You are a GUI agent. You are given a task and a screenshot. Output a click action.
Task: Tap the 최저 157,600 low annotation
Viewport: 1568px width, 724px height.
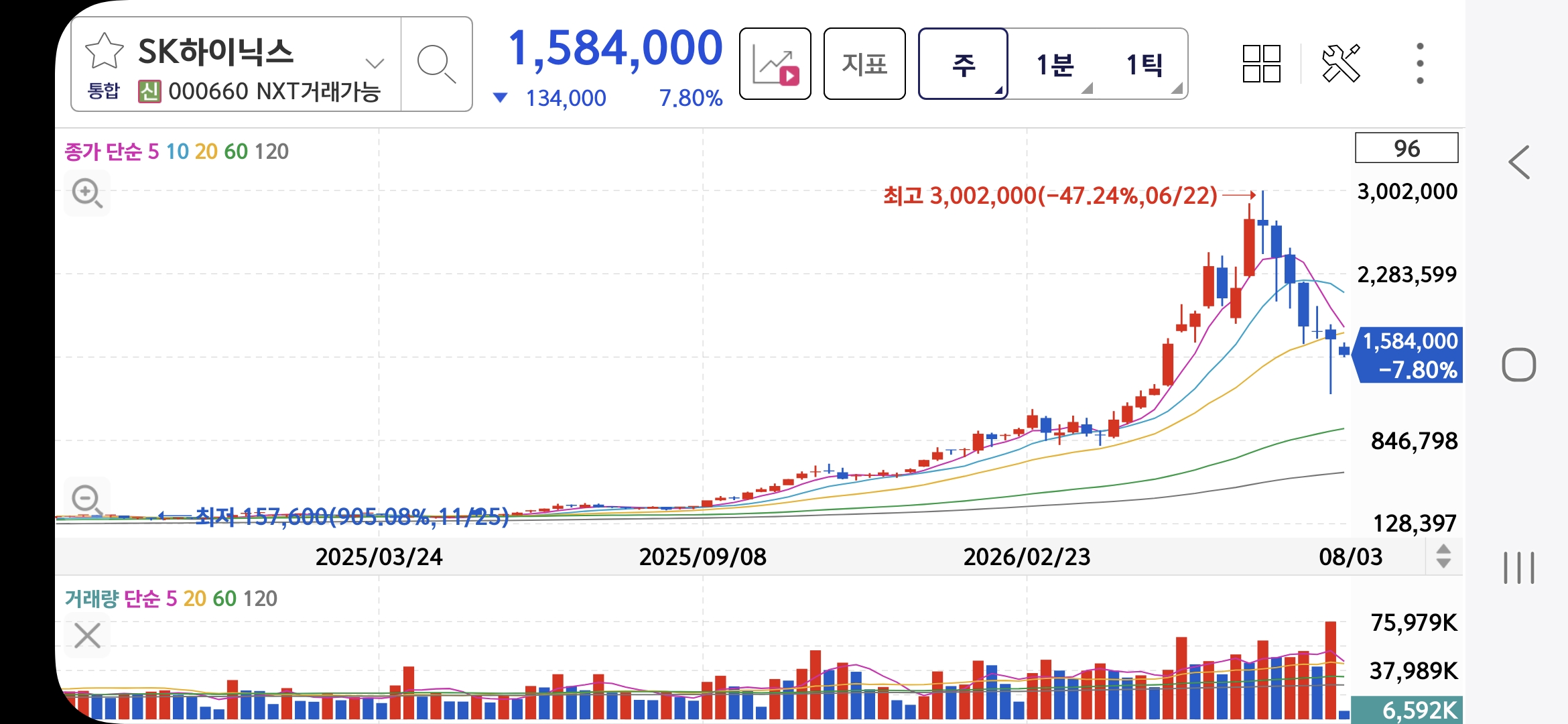pyautogui.click(x=352, y=517)
